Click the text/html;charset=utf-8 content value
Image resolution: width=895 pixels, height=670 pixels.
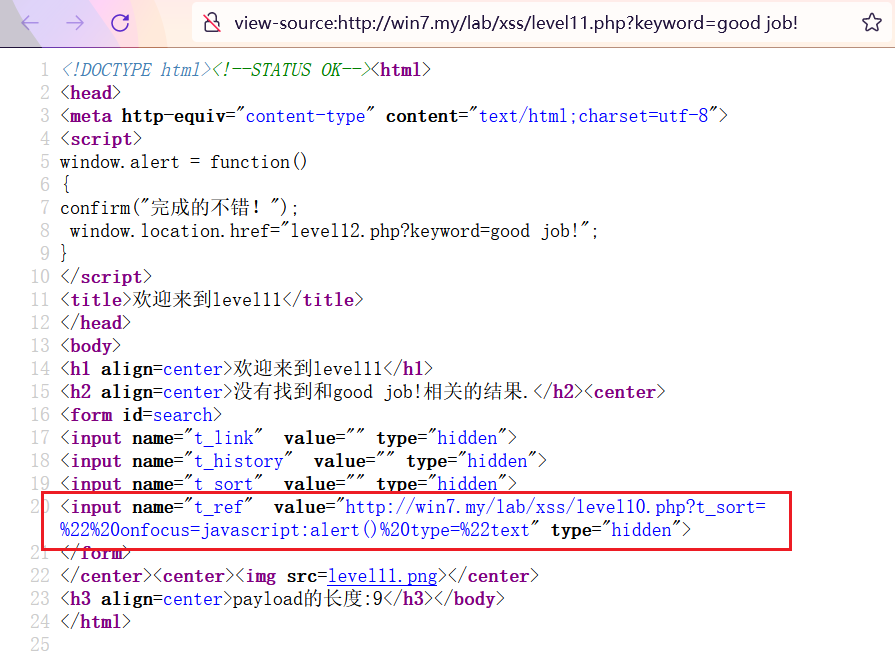coord(594,116)
